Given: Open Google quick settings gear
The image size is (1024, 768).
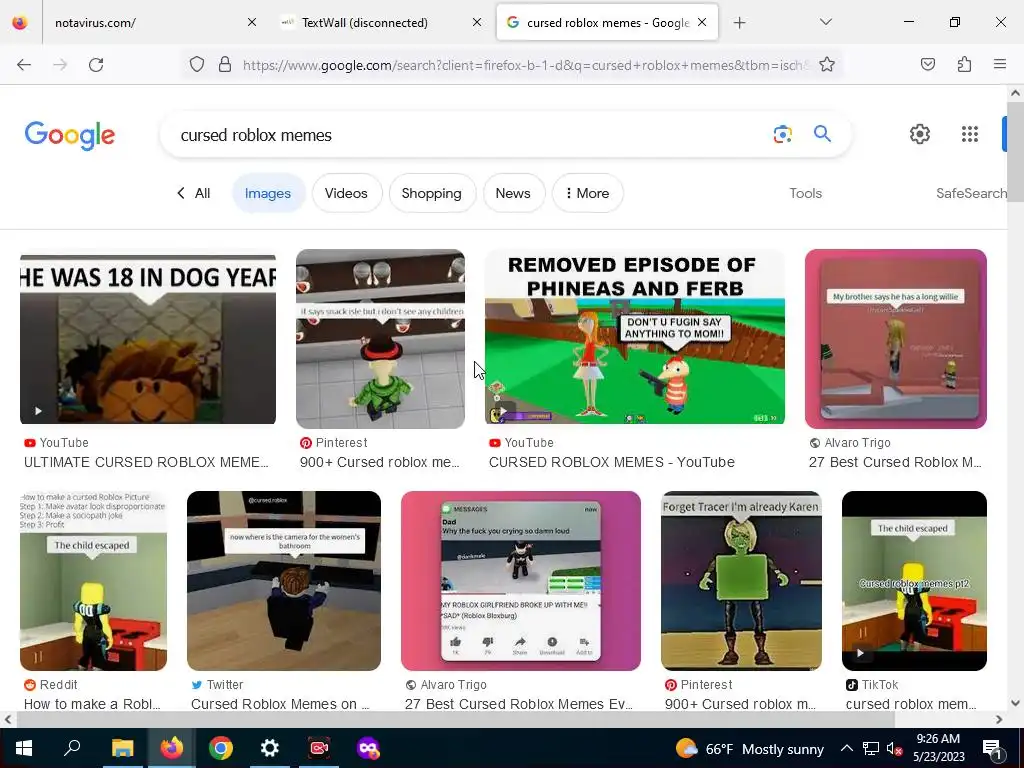Looking at the screenshot, I should [920, 134].
